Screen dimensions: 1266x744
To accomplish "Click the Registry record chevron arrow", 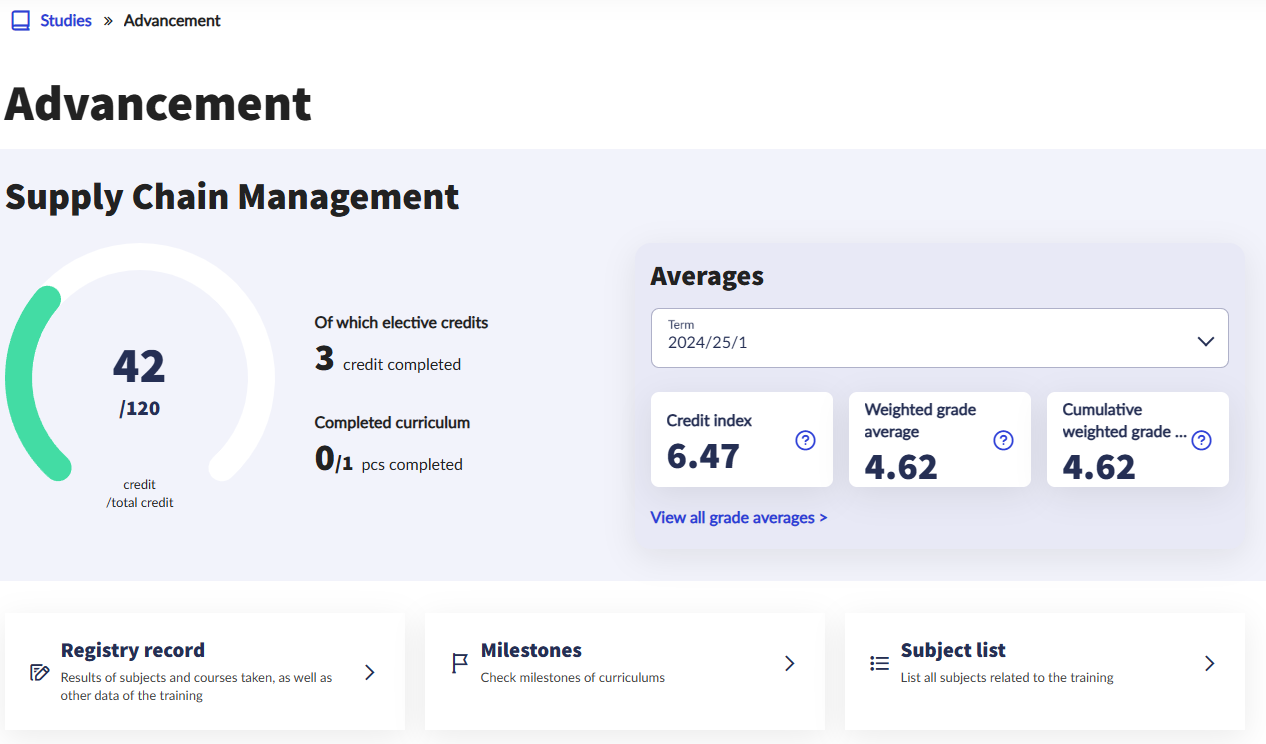I will [x=370, y=672].
